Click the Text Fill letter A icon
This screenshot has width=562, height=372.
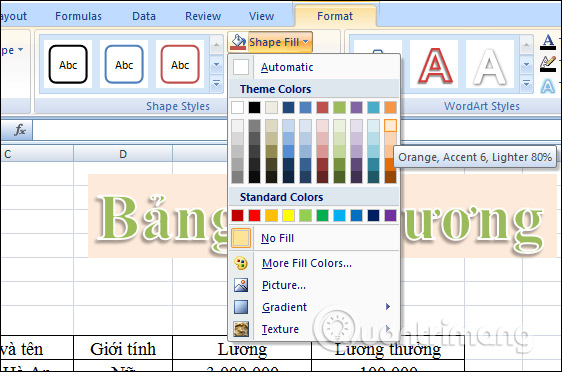[x=548, y=42]
